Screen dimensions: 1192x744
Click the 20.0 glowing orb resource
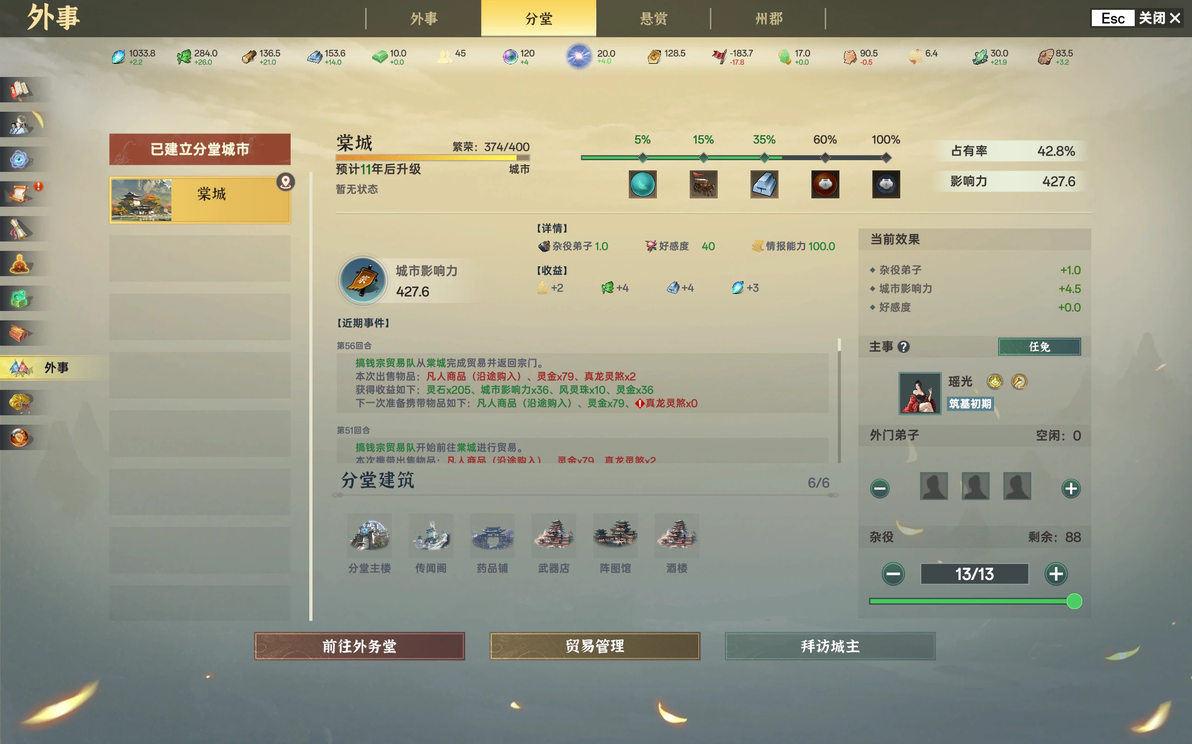[591, 56]
